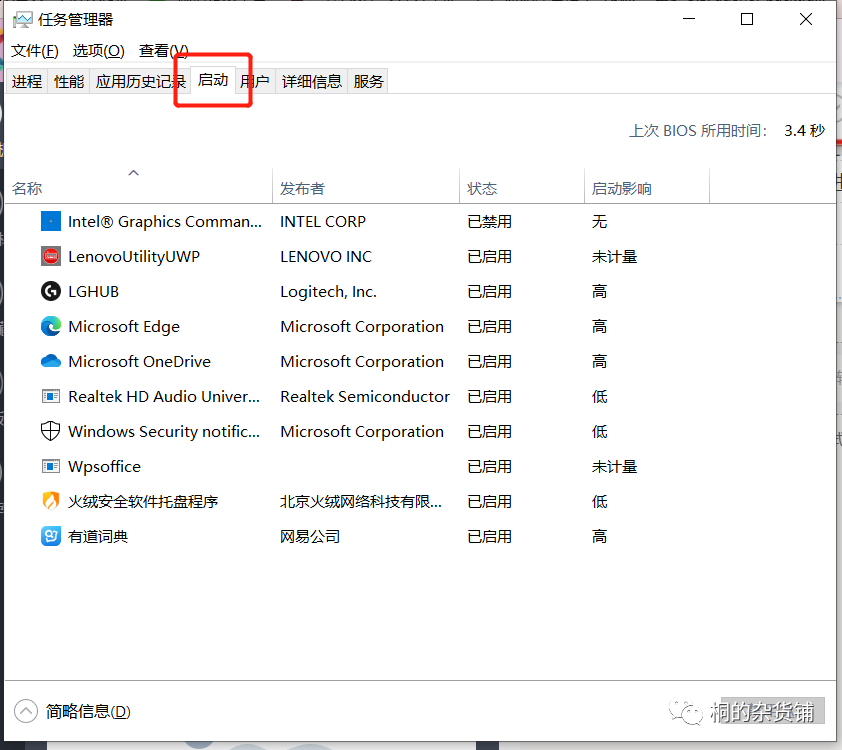Open the 文件(F) menu
The image size is (842, 750).
click(x=35, y=51)
